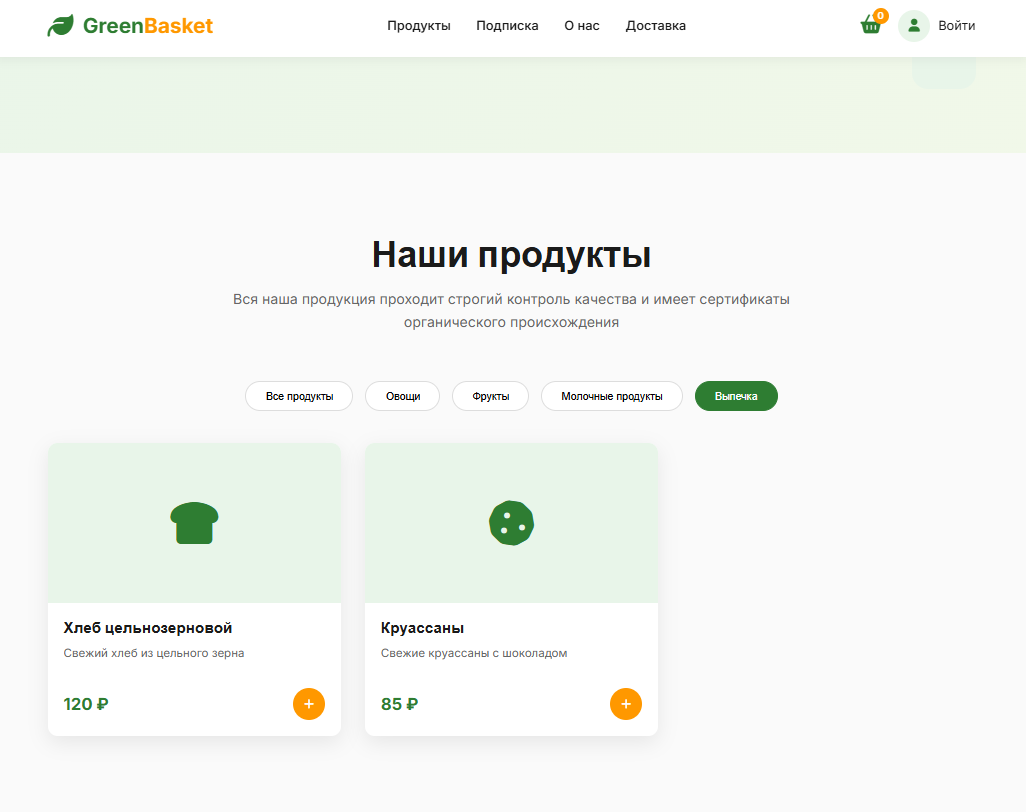The height and width of the screenshot is (812, 1026).
Task: Open the О нас section
Action: point(582,26)
